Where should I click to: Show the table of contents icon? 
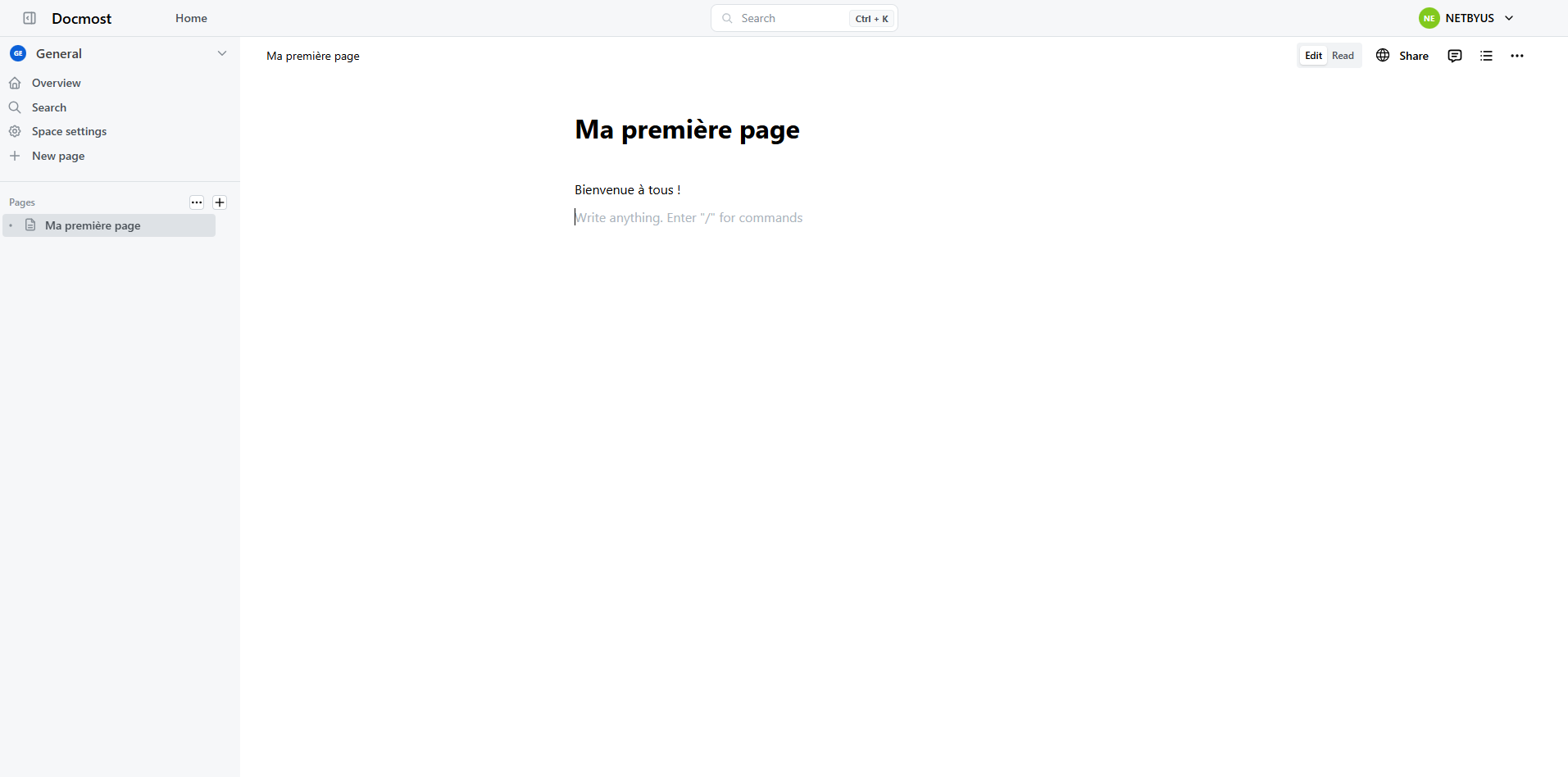pyautogui.click(x=1486, y=56)
